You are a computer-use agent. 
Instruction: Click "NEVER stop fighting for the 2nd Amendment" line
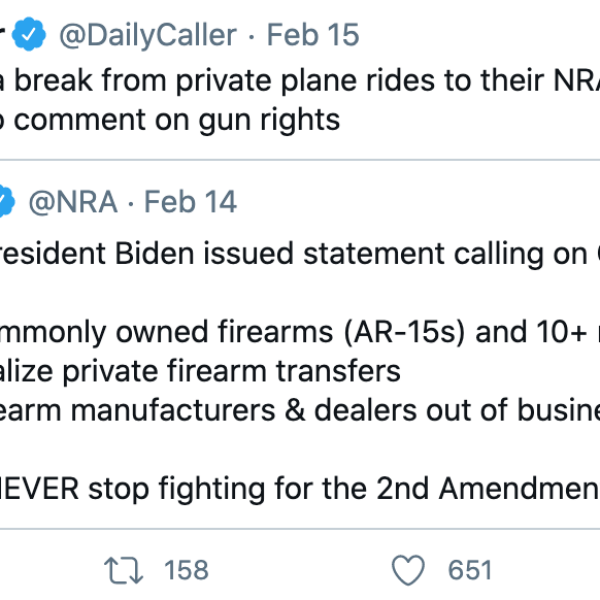(300, 489)
